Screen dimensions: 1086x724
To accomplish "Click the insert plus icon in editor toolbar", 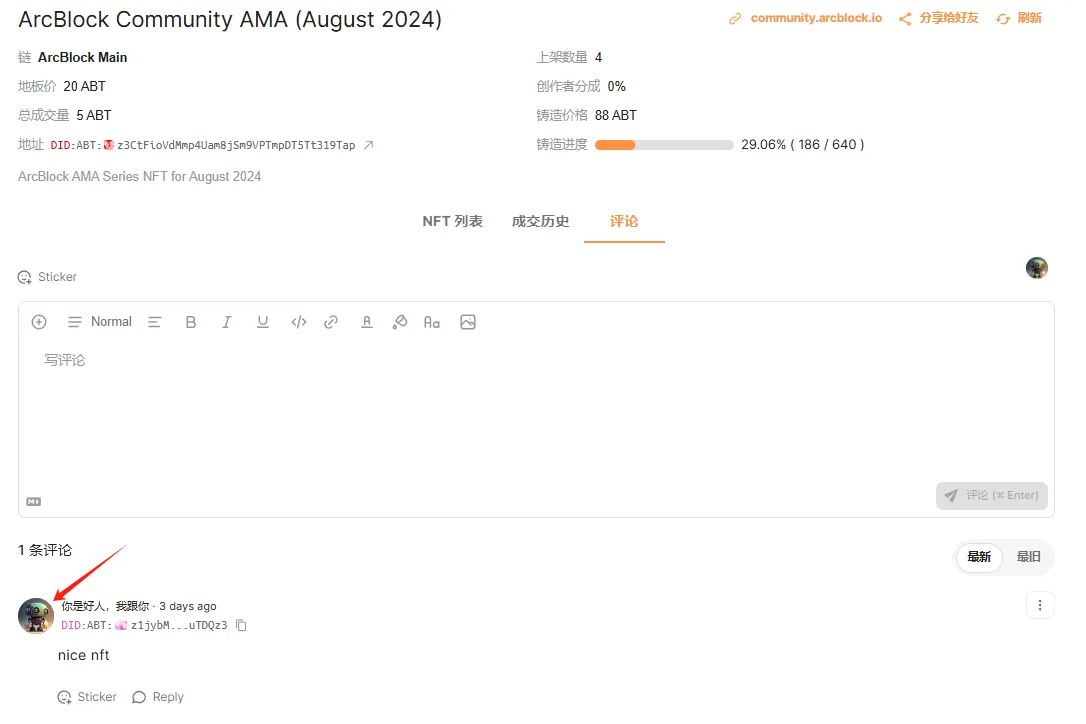I will pyautogui.click(x=39, y=322).
